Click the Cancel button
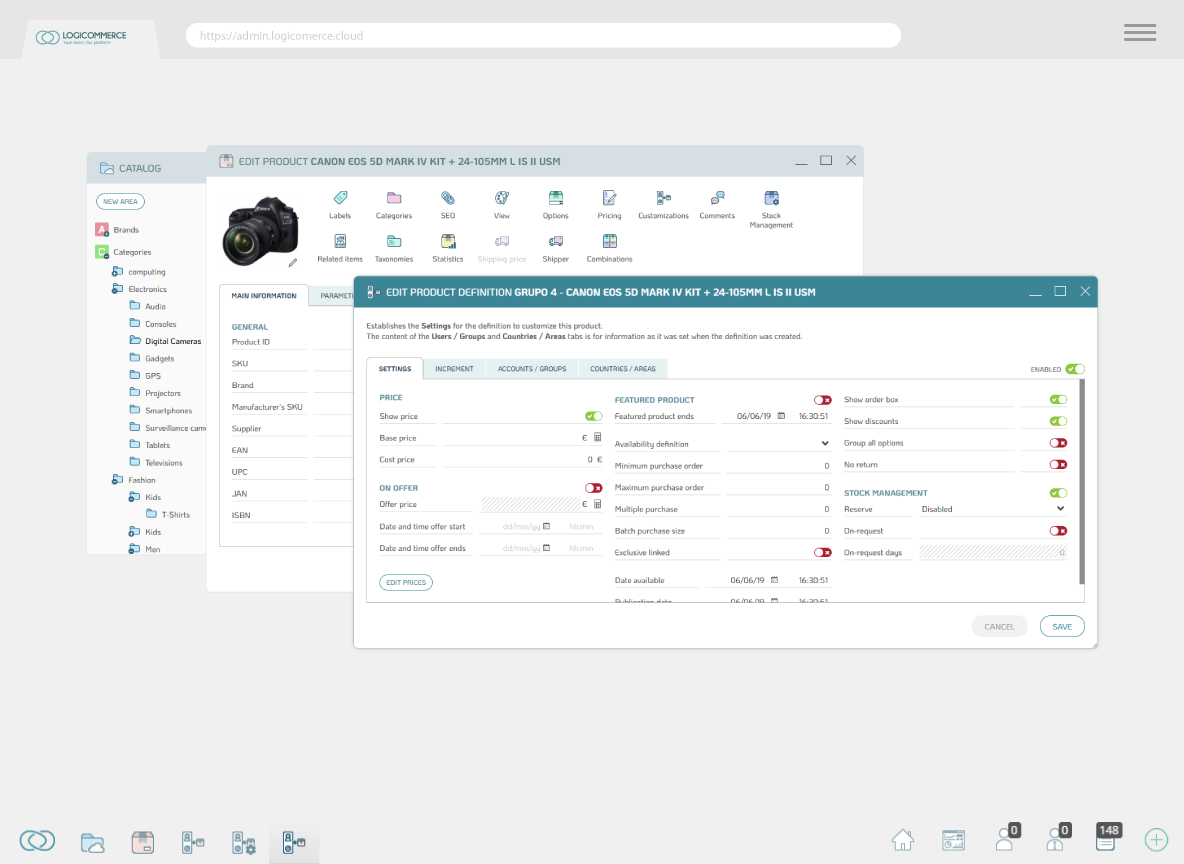 point(999,627)
